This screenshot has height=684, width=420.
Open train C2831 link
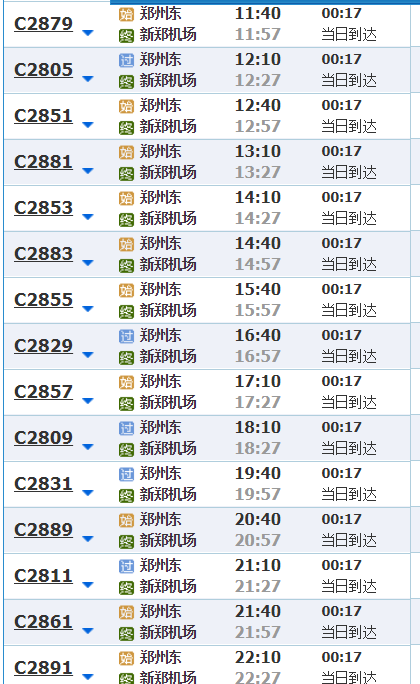point(43,484)
